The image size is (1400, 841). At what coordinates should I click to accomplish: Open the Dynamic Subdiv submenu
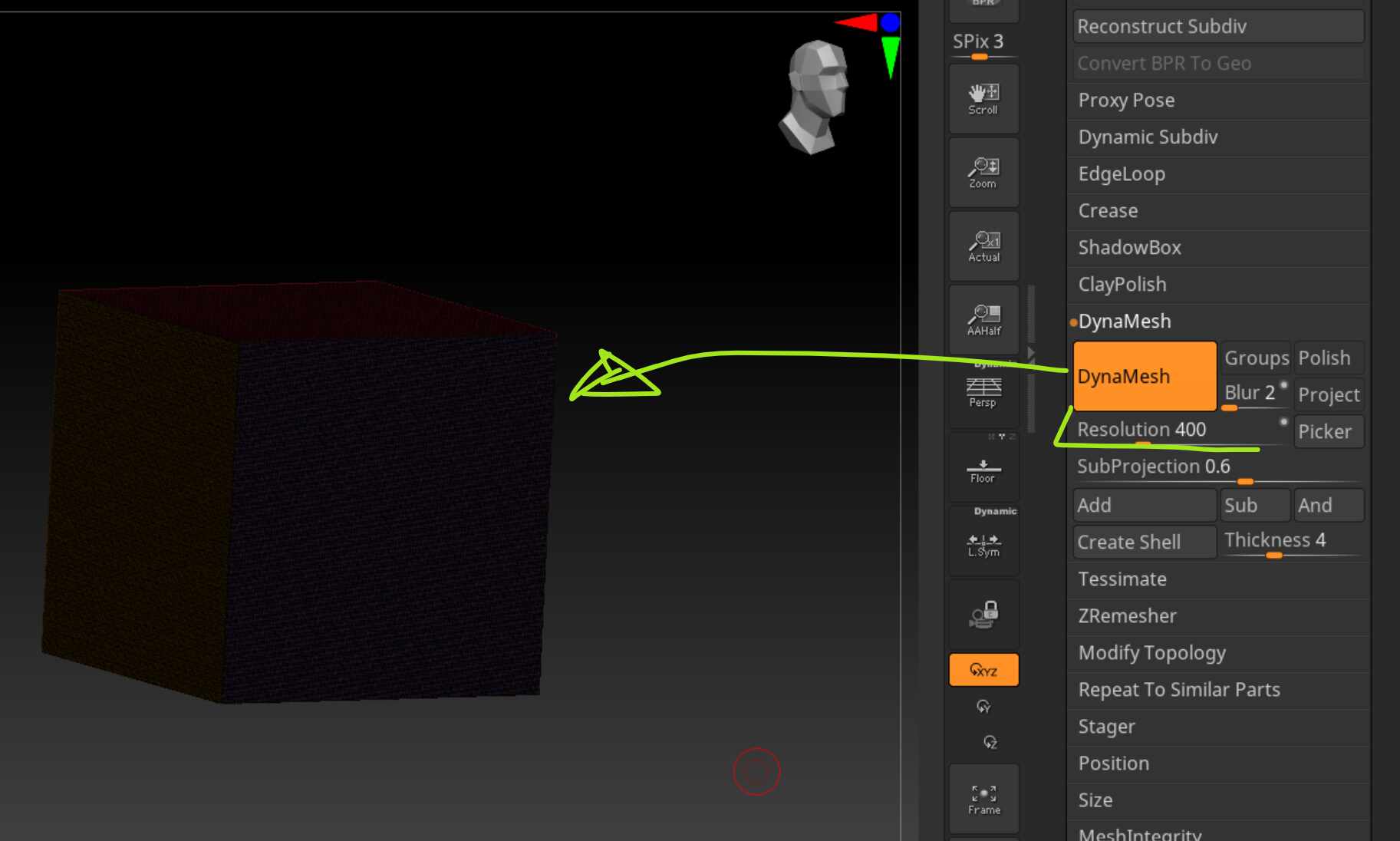(x=1217, y=137)
